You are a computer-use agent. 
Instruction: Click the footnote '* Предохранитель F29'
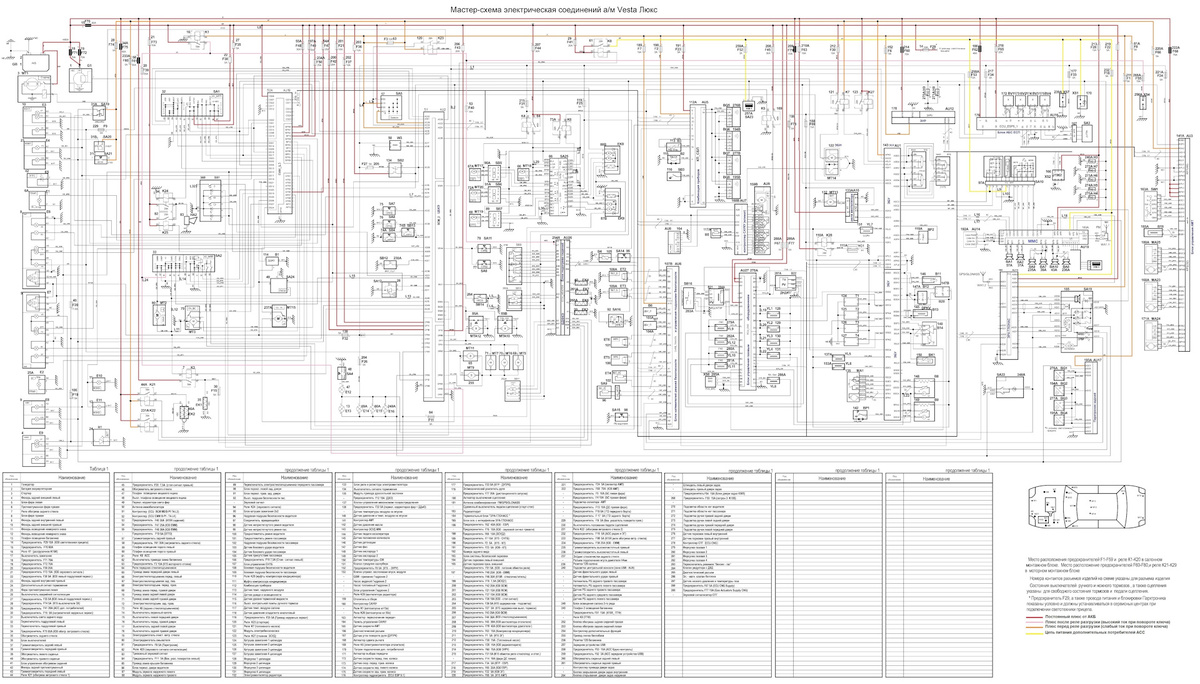[1096, 603]
